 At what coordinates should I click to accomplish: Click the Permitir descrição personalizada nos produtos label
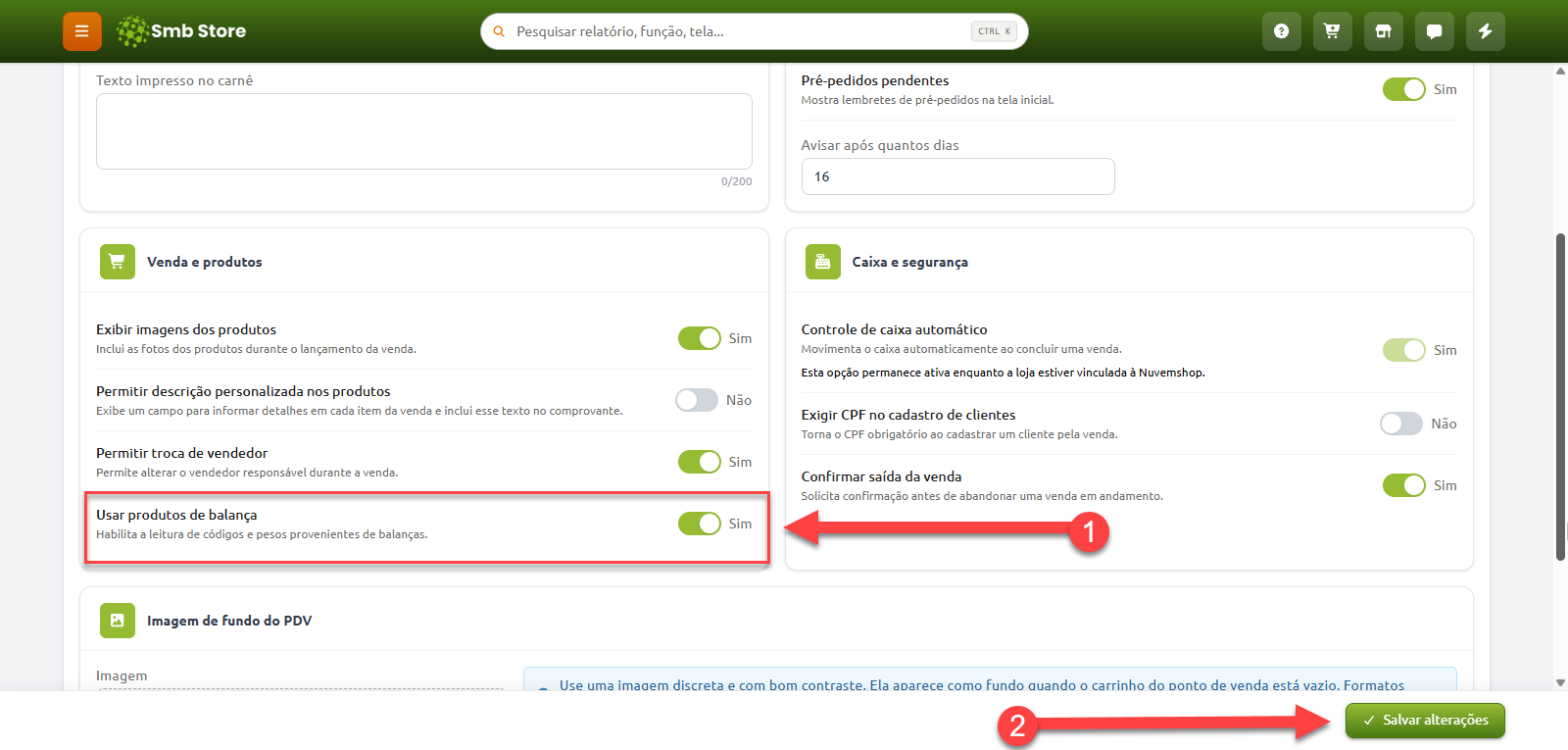click(243, 391)
